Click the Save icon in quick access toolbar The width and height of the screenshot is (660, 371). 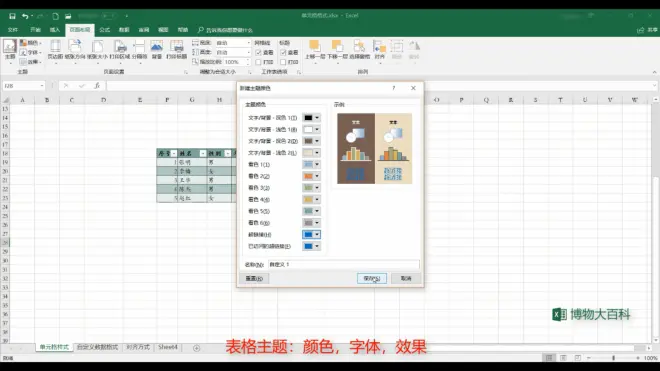click(x=12, y=16)
